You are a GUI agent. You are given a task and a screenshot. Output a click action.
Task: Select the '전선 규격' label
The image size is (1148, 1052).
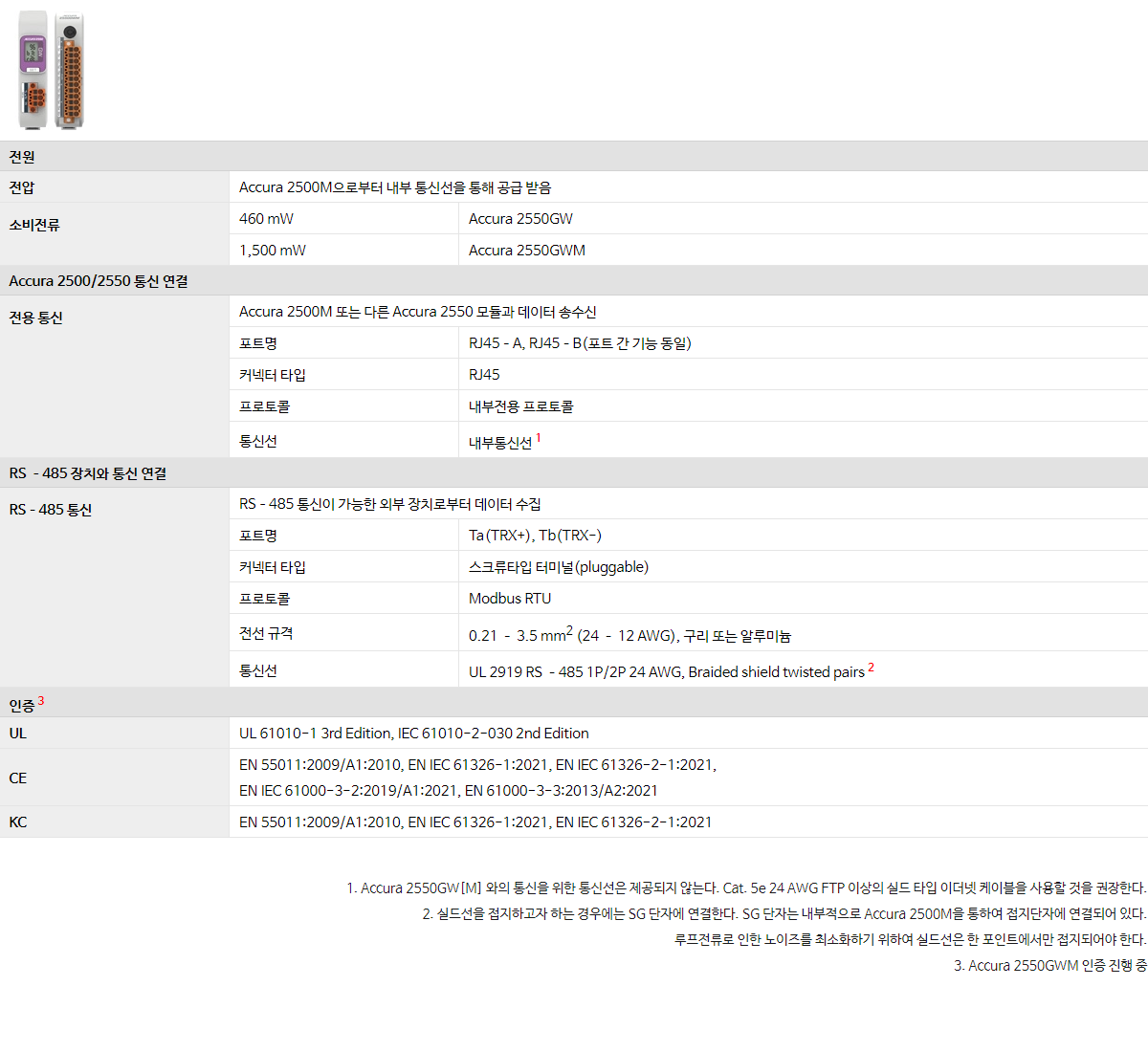[x=266, y=633]
